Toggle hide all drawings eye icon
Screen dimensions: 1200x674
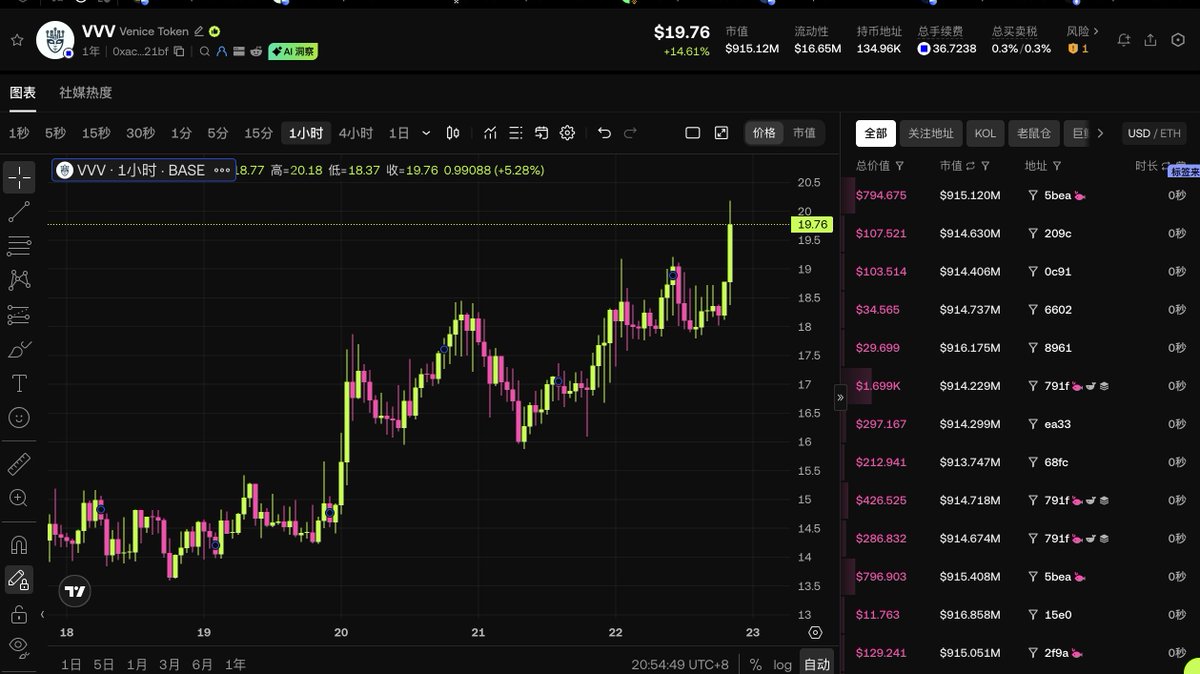tap(19, 647)
